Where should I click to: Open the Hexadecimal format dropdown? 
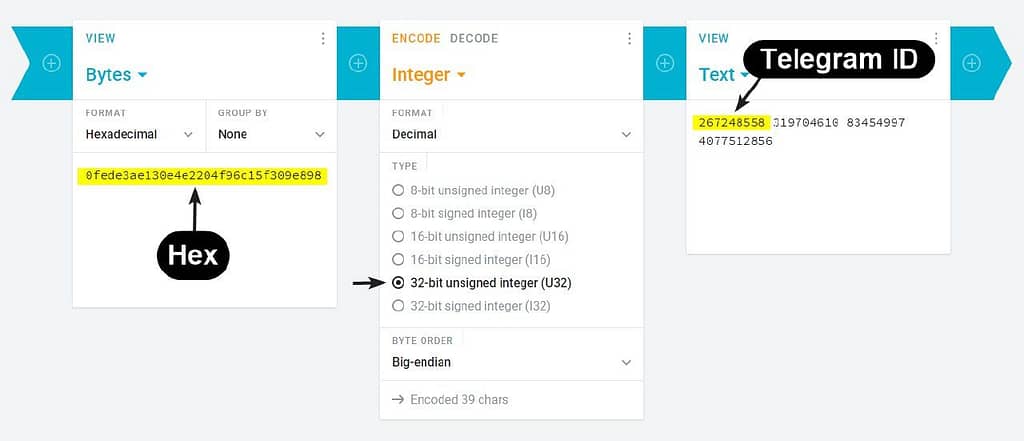pos(139,134)
